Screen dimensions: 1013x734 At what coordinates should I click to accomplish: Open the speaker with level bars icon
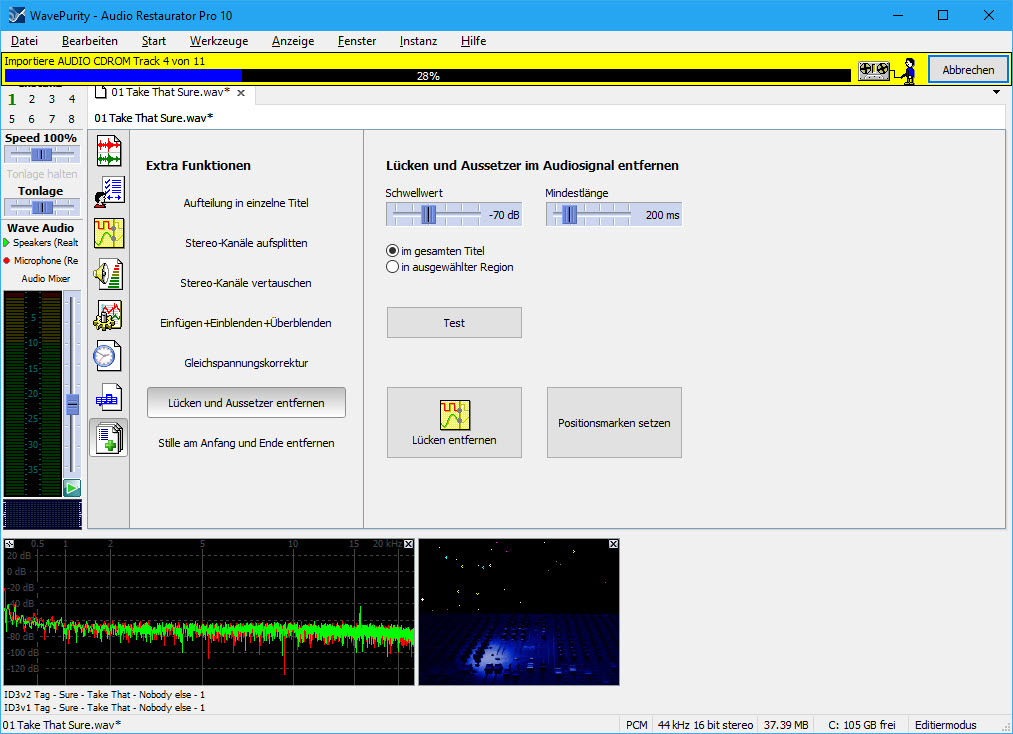109,275
